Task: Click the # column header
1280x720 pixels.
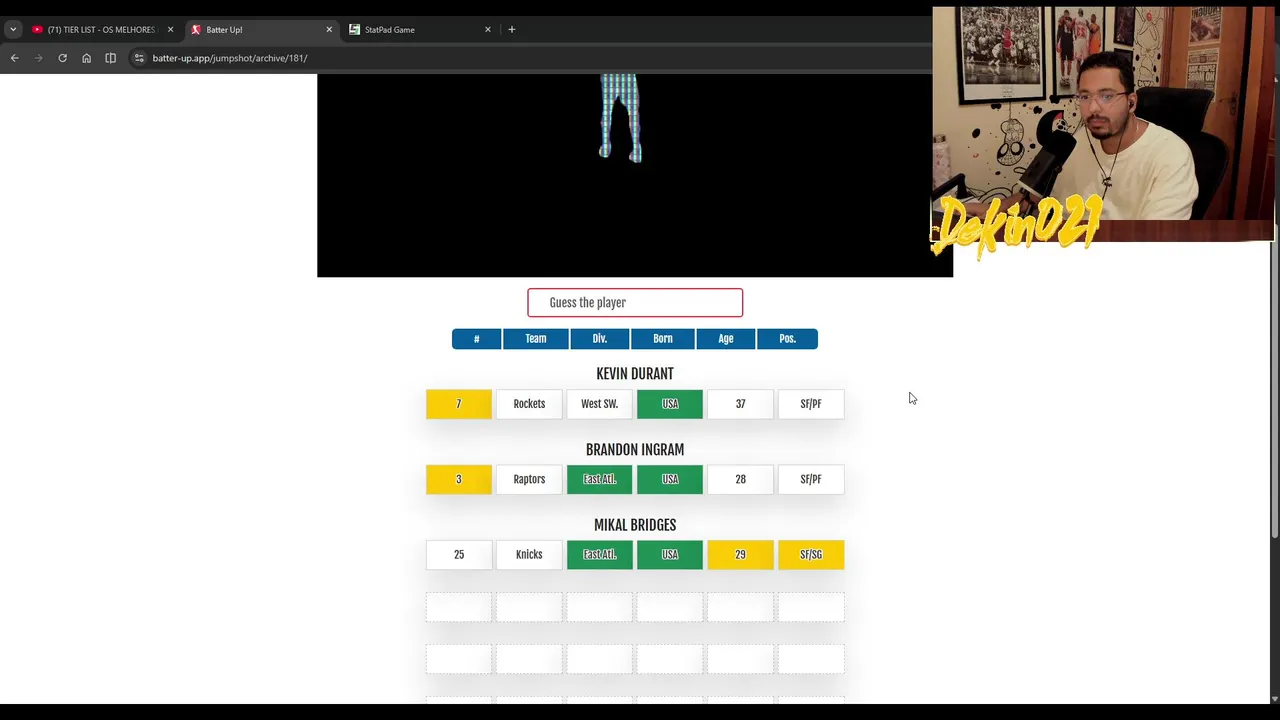Action: (476, 339)
